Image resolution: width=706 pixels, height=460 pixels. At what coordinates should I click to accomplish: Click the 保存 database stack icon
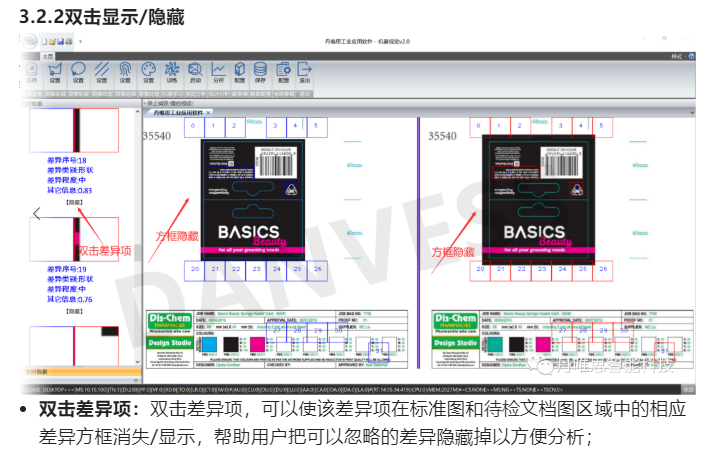tap(260, 72)
